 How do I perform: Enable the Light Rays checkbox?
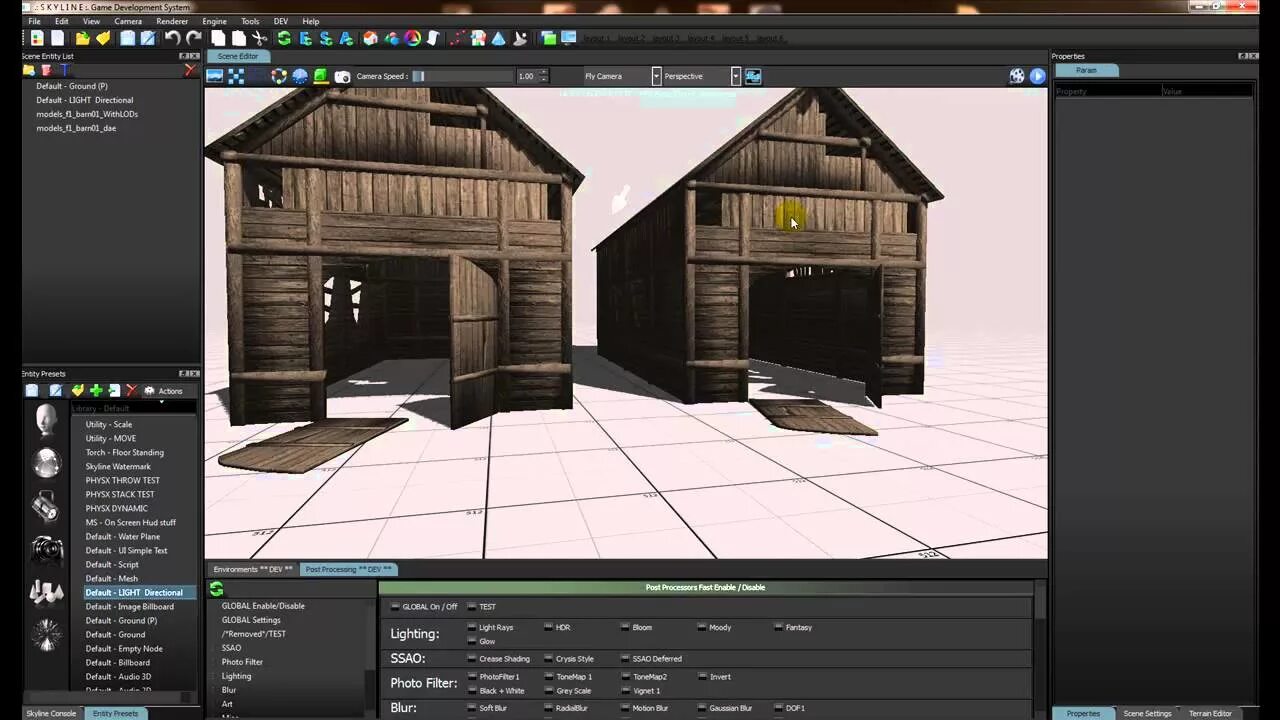point(472,627)
